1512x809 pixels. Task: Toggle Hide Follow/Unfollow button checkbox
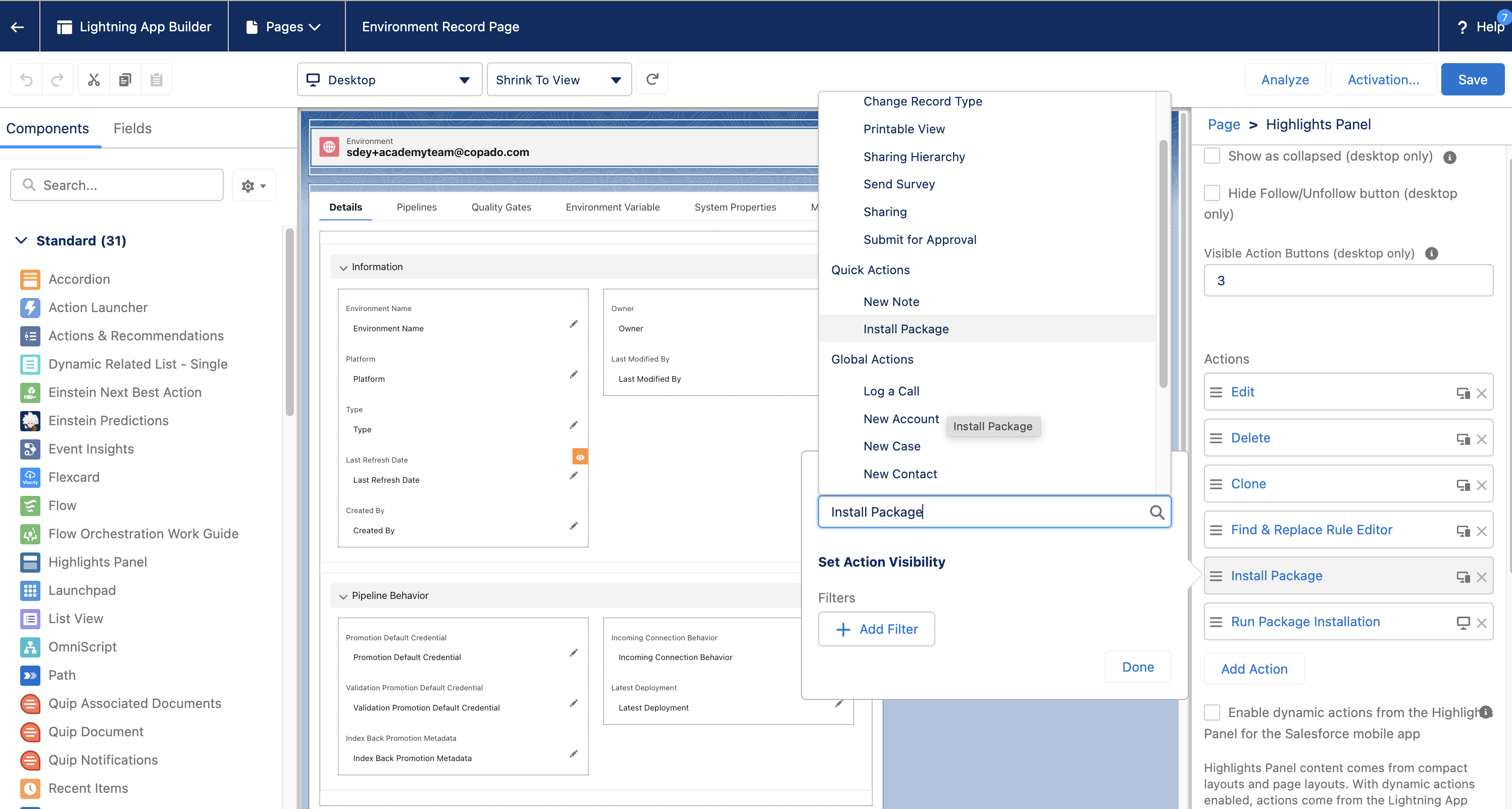(x=1212, y=193)
